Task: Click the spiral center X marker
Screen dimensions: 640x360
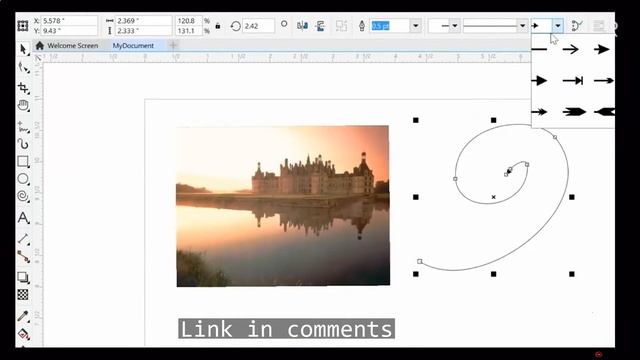Action: click(493, 197)
